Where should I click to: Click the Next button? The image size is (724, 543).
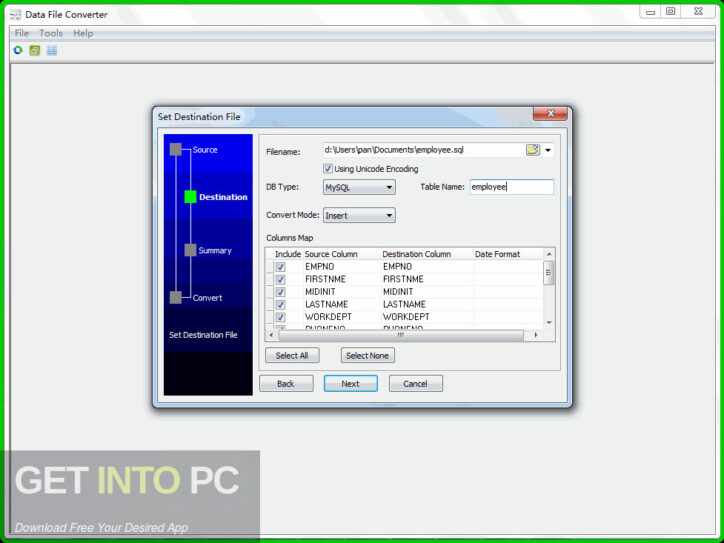coord(350,383)
